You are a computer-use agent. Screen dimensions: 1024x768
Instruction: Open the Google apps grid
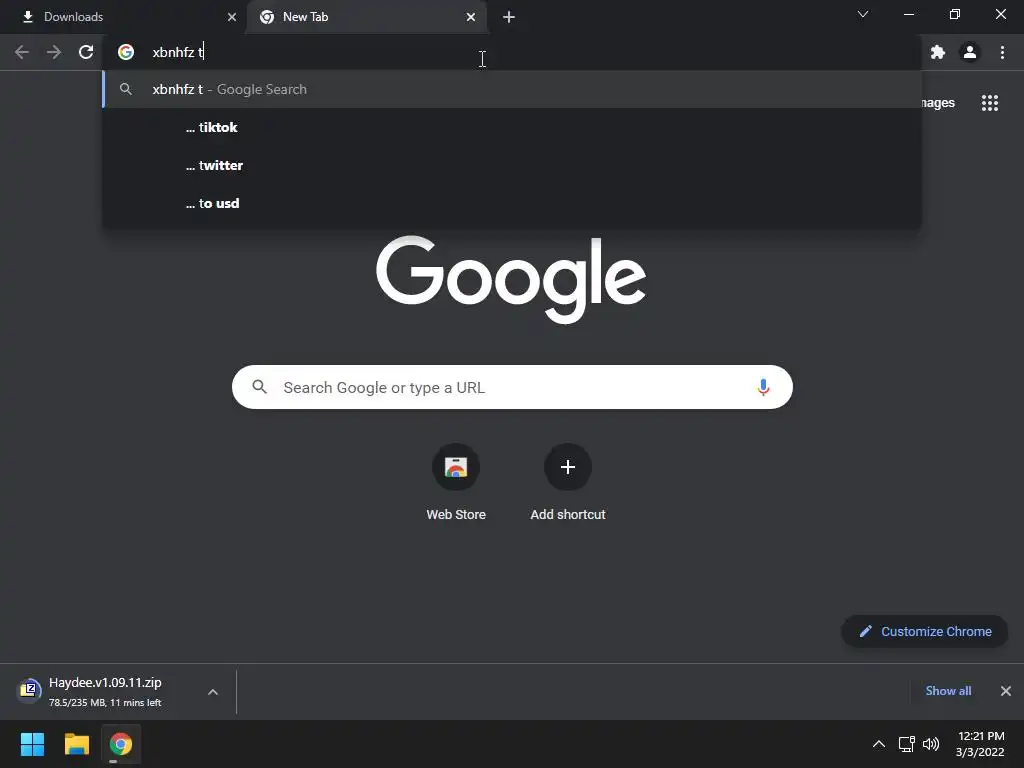point(990,103)
